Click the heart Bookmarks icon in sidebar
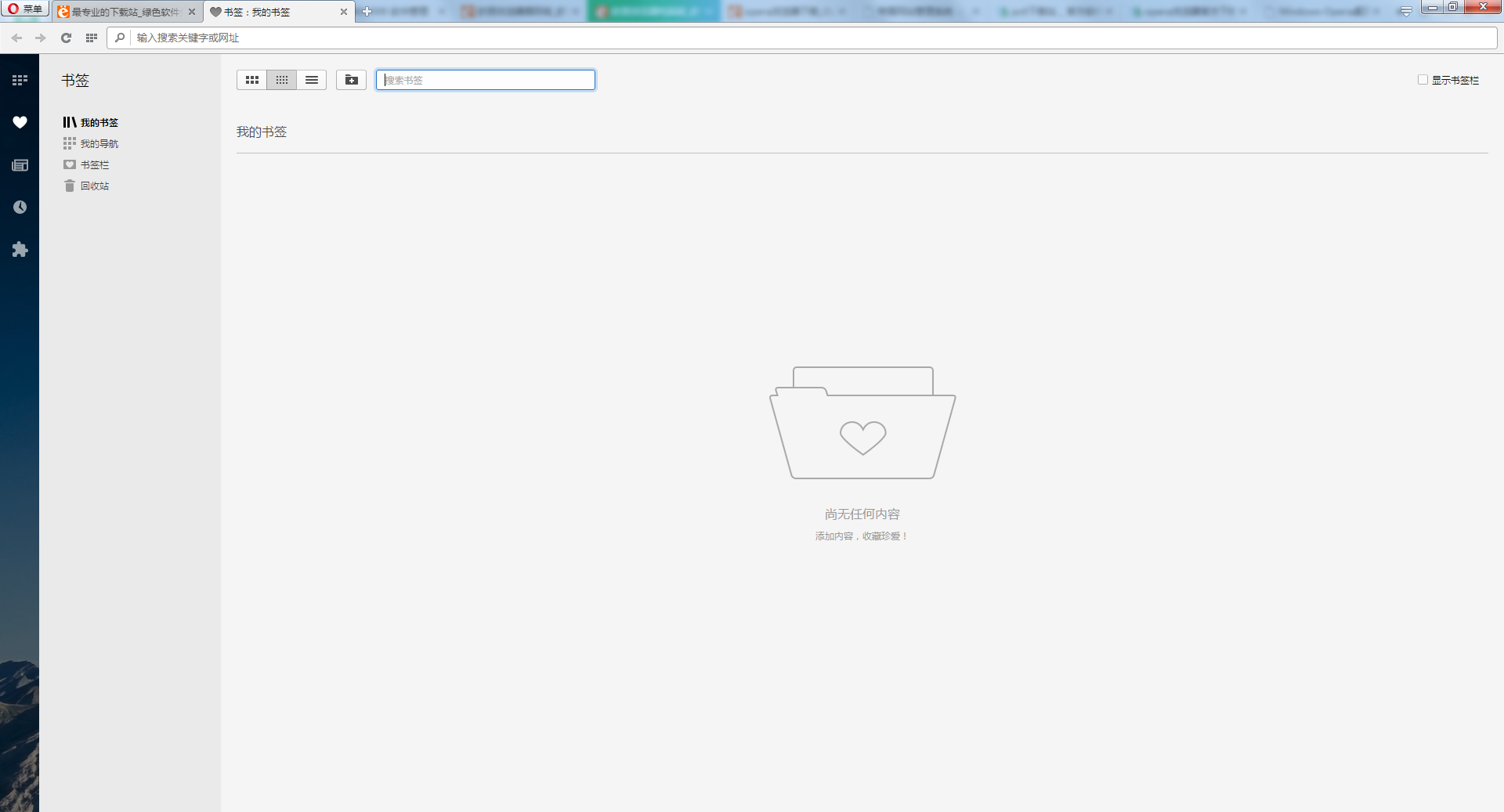The width and height of the screenshot is (1504, 812). [x=20, y=122]
